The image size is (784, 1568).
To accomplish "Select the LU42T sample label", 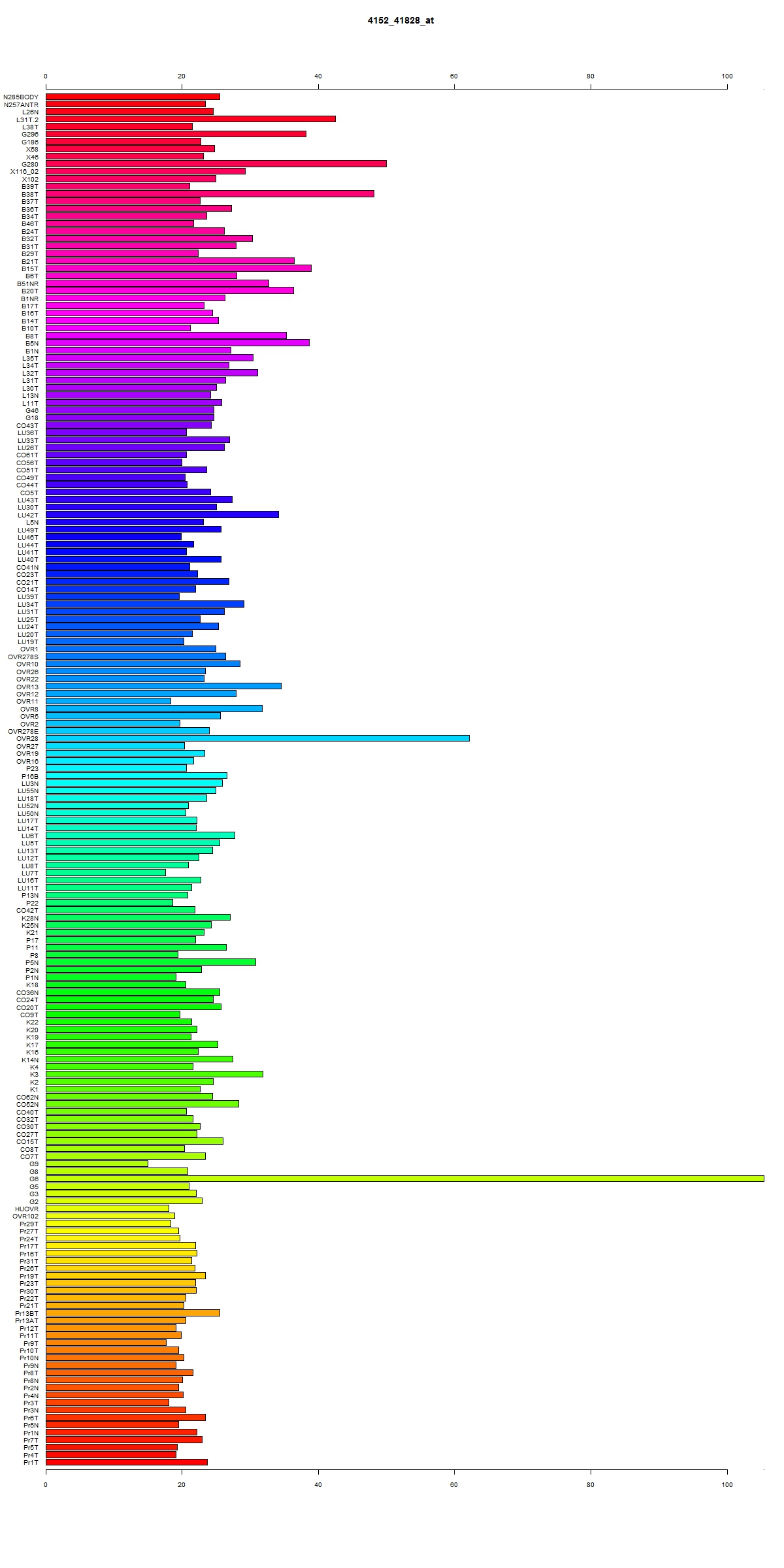I will pyautogui.click(x=28, y=515).
